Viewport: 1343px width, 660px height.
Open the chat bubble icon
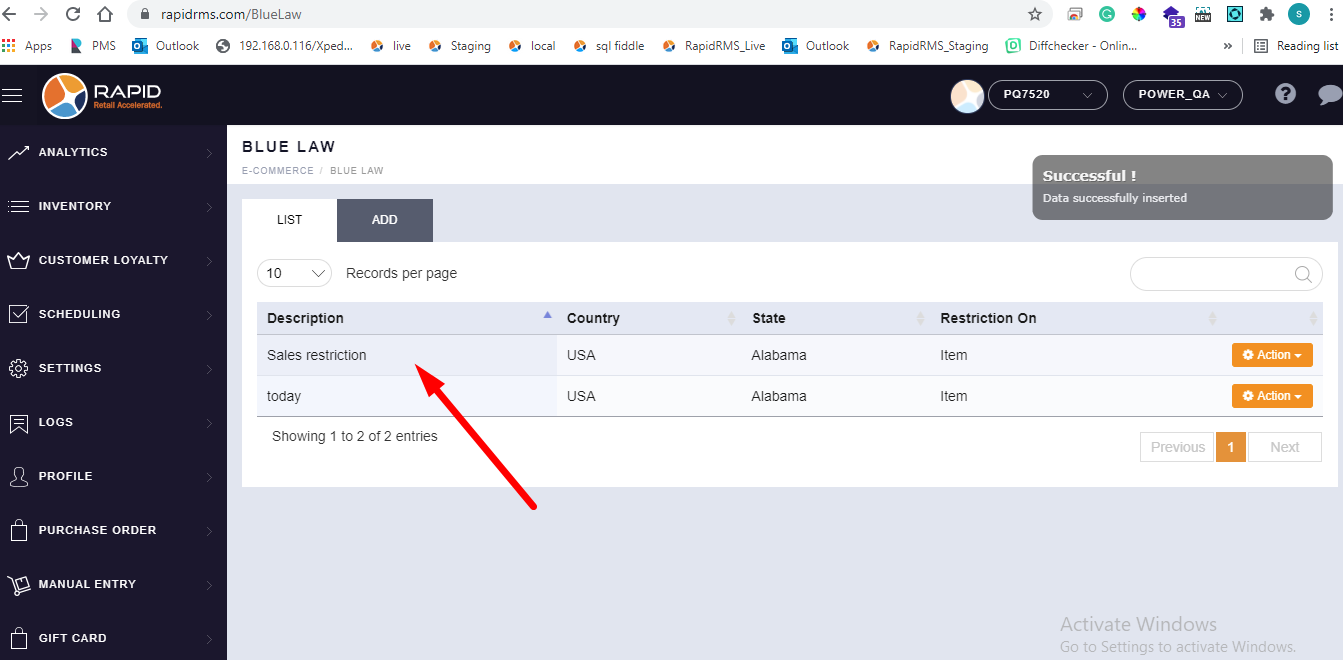[1329, 95]
